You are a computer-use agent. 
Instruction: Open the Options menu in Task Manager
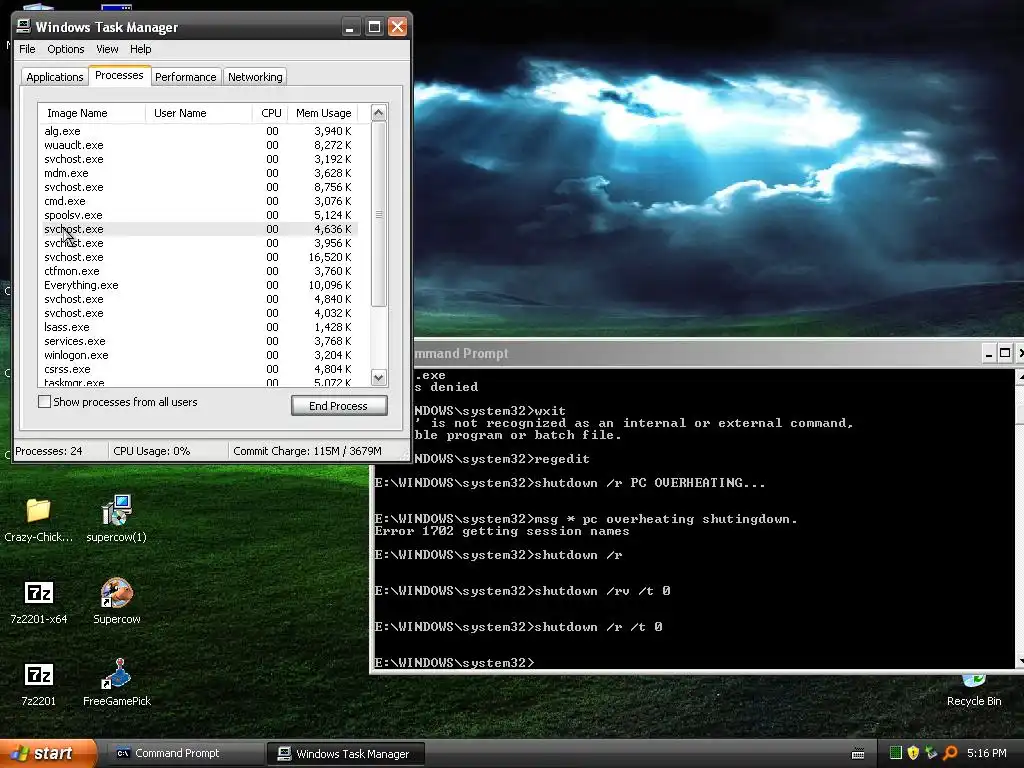[x=66, y=49]
